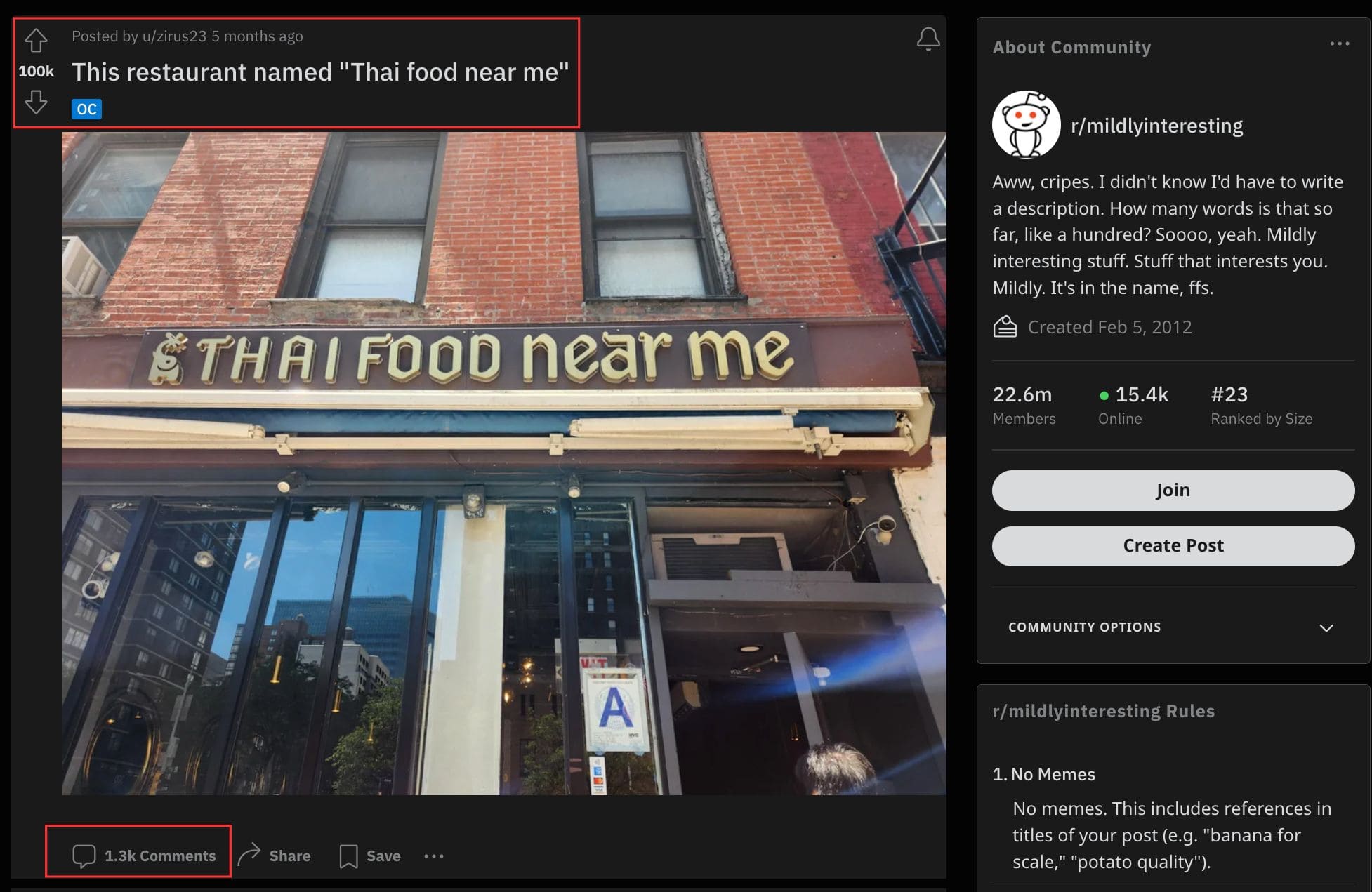
Task: Downvote the Thai food restaurant post
Action: (x=36, y=102)
